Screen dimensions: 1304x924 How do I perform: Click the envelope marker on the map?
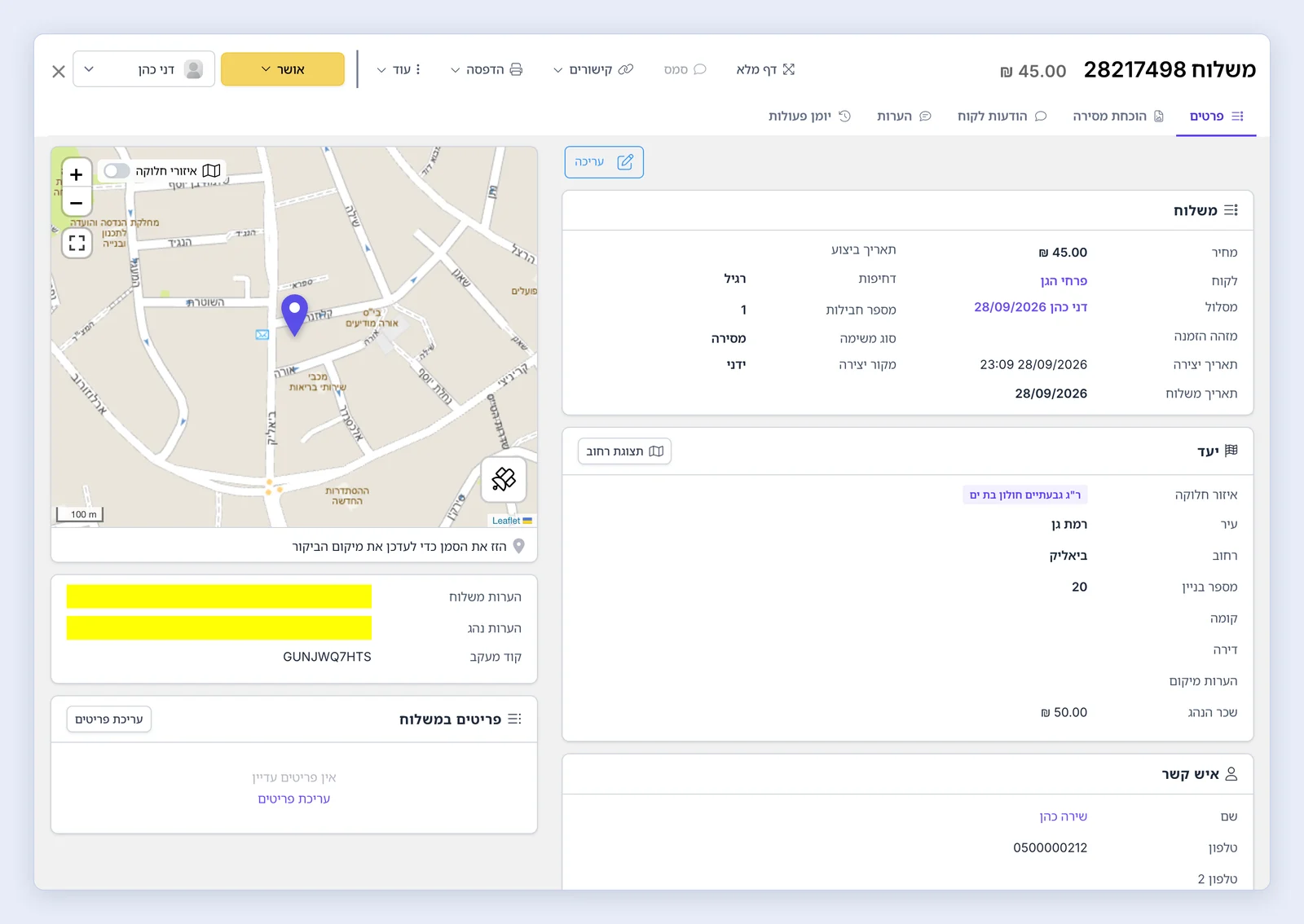pos(262,335)
